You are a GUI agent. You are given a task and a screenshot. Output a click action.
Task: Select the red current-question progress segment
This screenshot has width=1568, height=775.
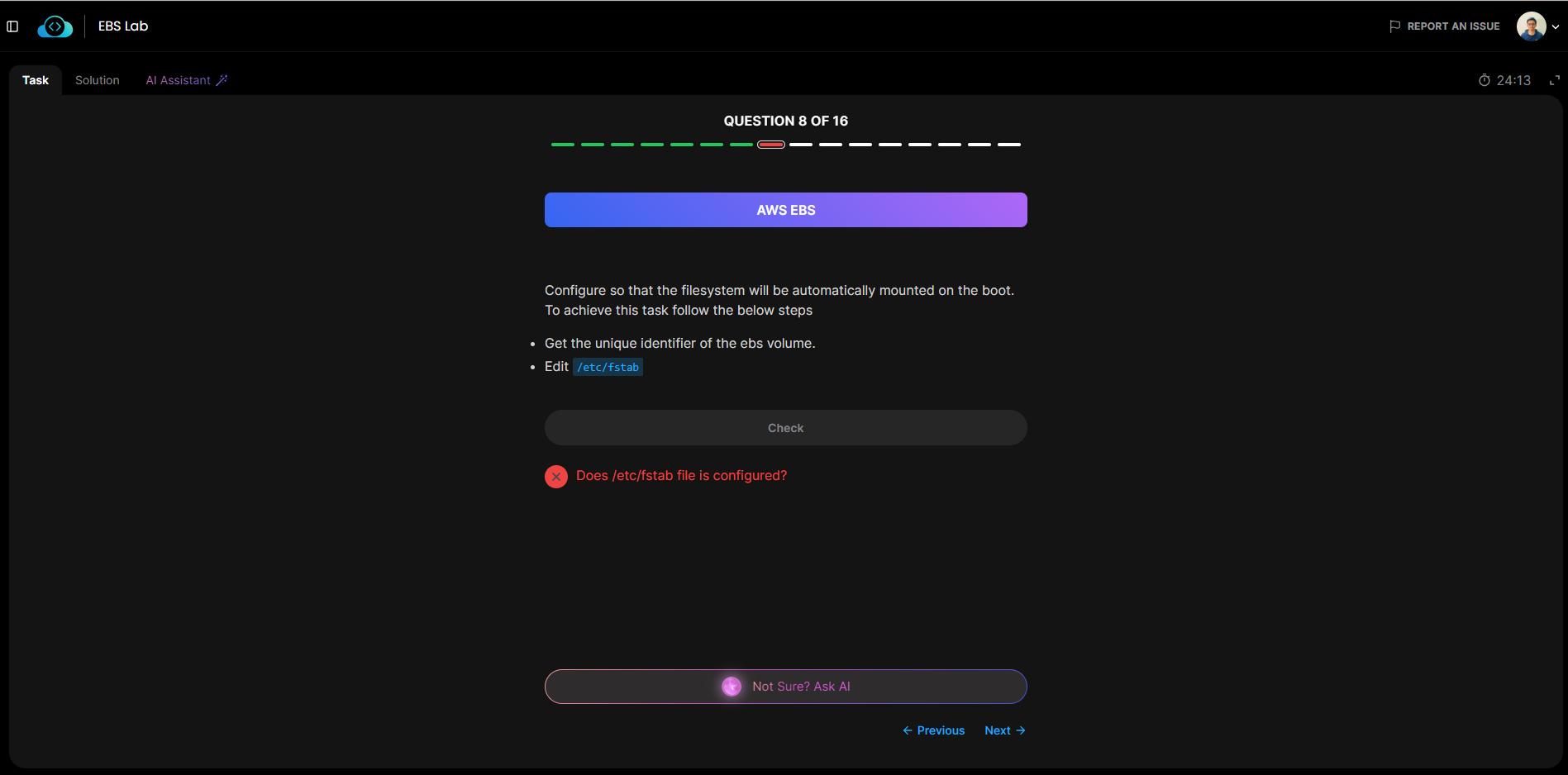pos(771,145)
